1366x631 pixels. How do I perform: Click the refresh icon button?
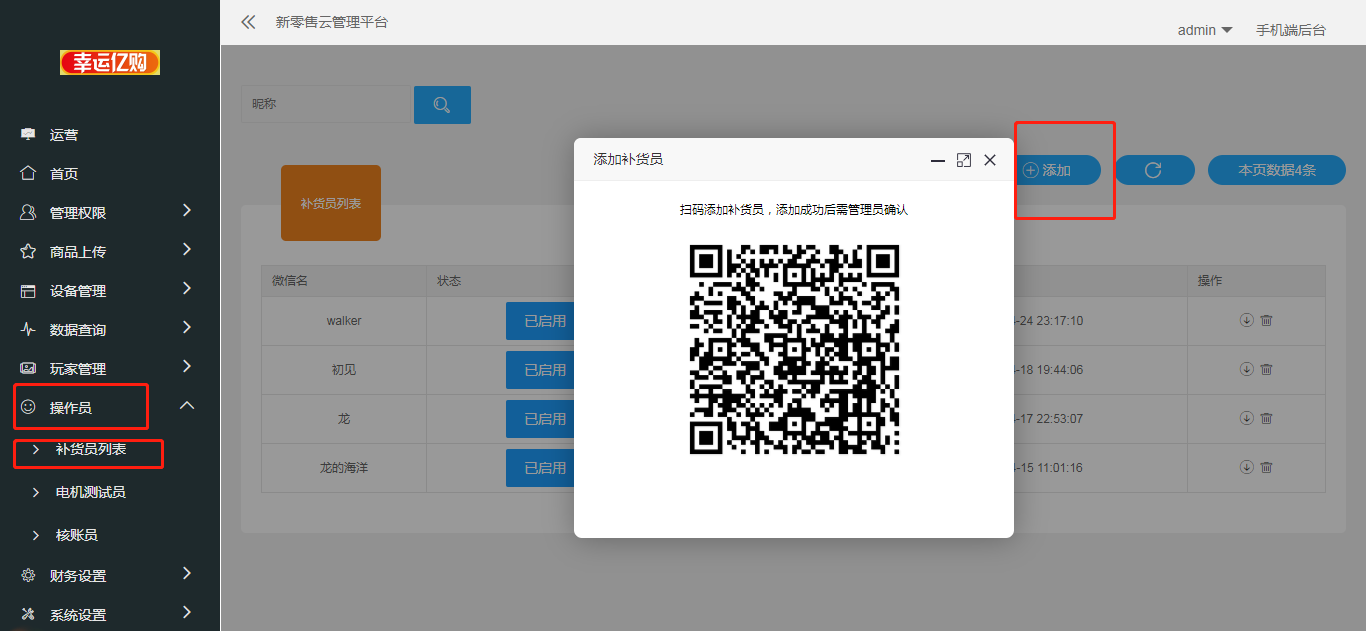tap(1154, 170)
